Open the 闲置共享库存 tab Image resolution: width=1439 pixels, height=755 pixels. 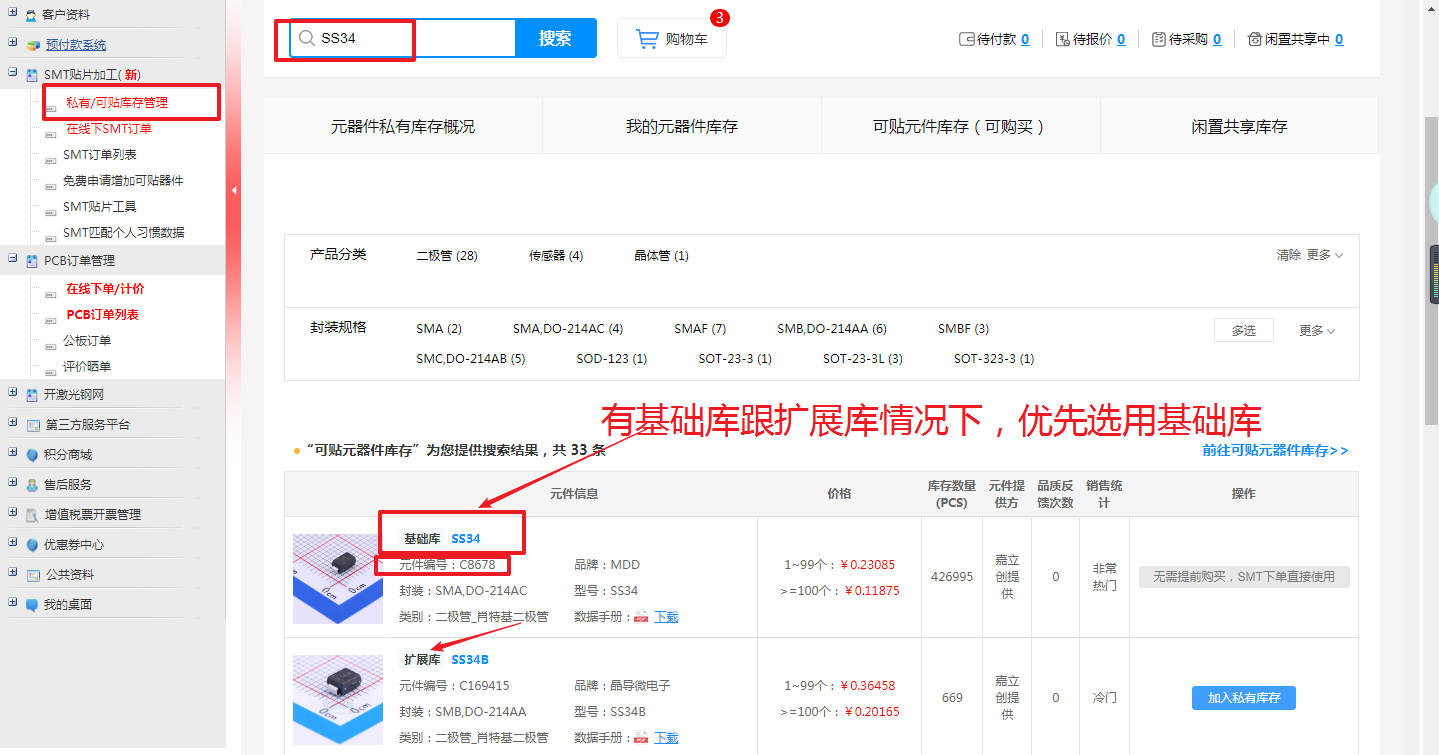1239,127
